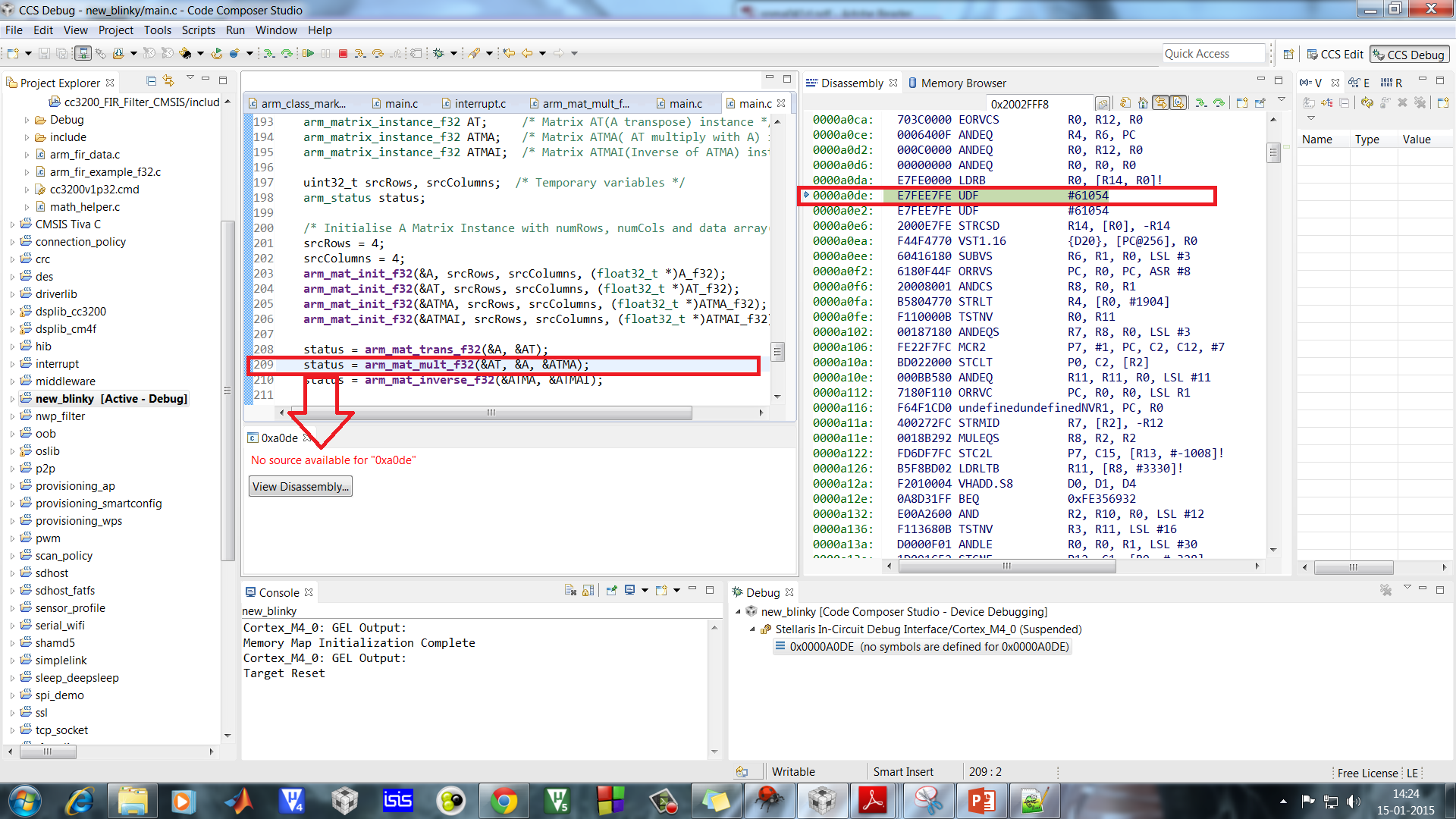Jump to current PC using Disassembly home icon

(1143, 103)
